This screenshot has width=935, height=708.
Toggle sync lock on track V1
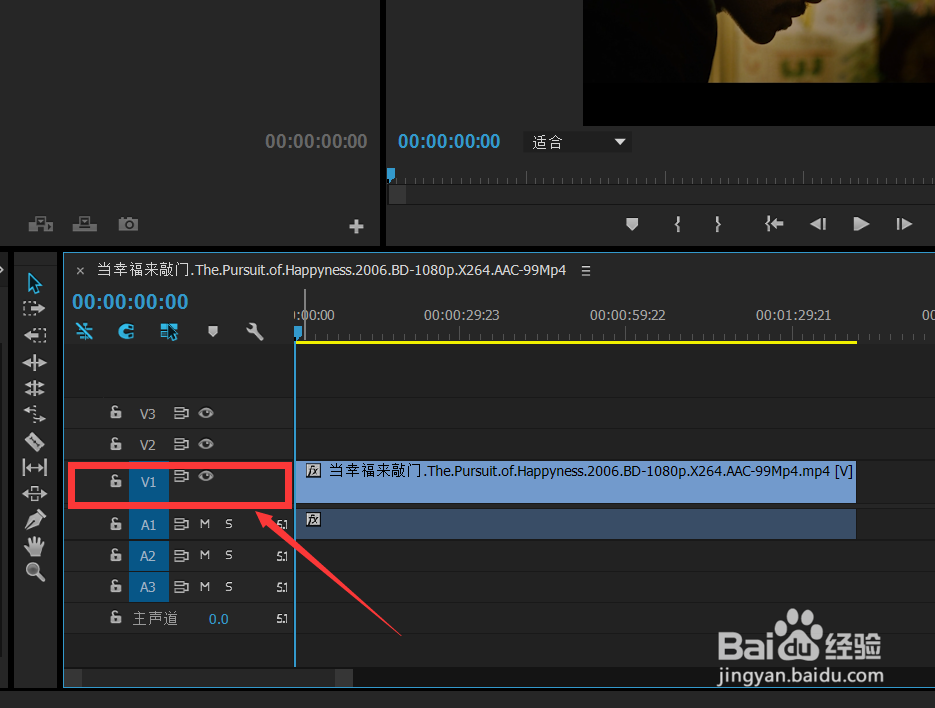coord(181,476)
